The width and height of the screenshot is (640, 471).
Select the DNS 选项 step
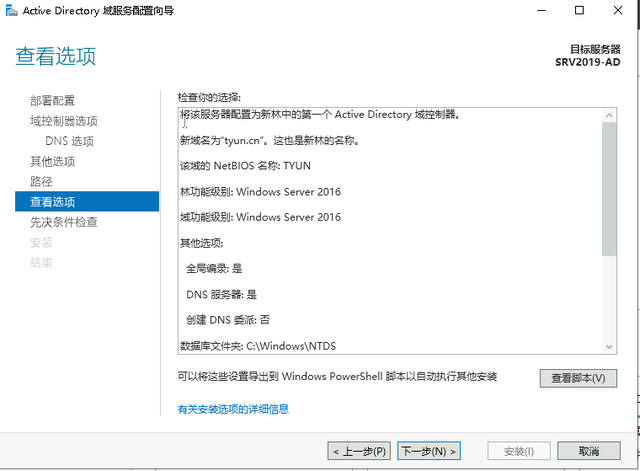(x=69, y=141)
